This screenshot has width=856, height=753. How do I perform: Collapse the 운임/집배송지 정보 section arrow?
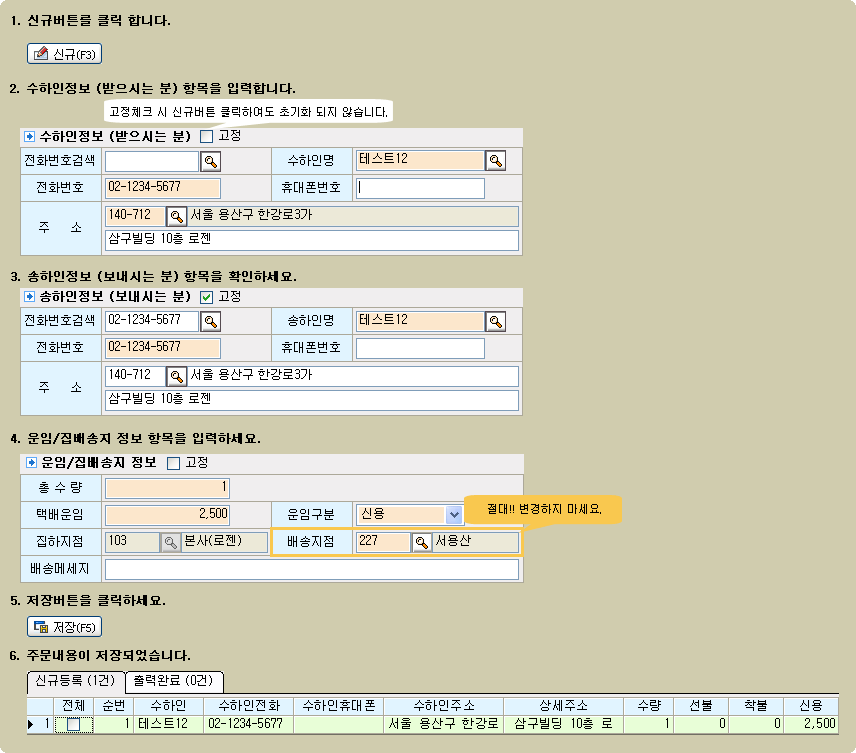tap(29, 463)
